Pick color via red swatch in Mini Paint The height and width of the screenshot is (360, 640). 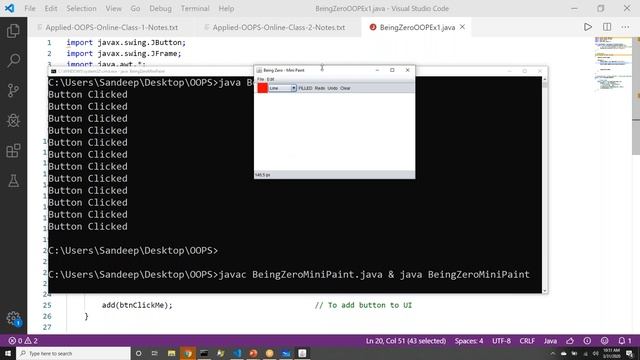click(x=262, y=88)
